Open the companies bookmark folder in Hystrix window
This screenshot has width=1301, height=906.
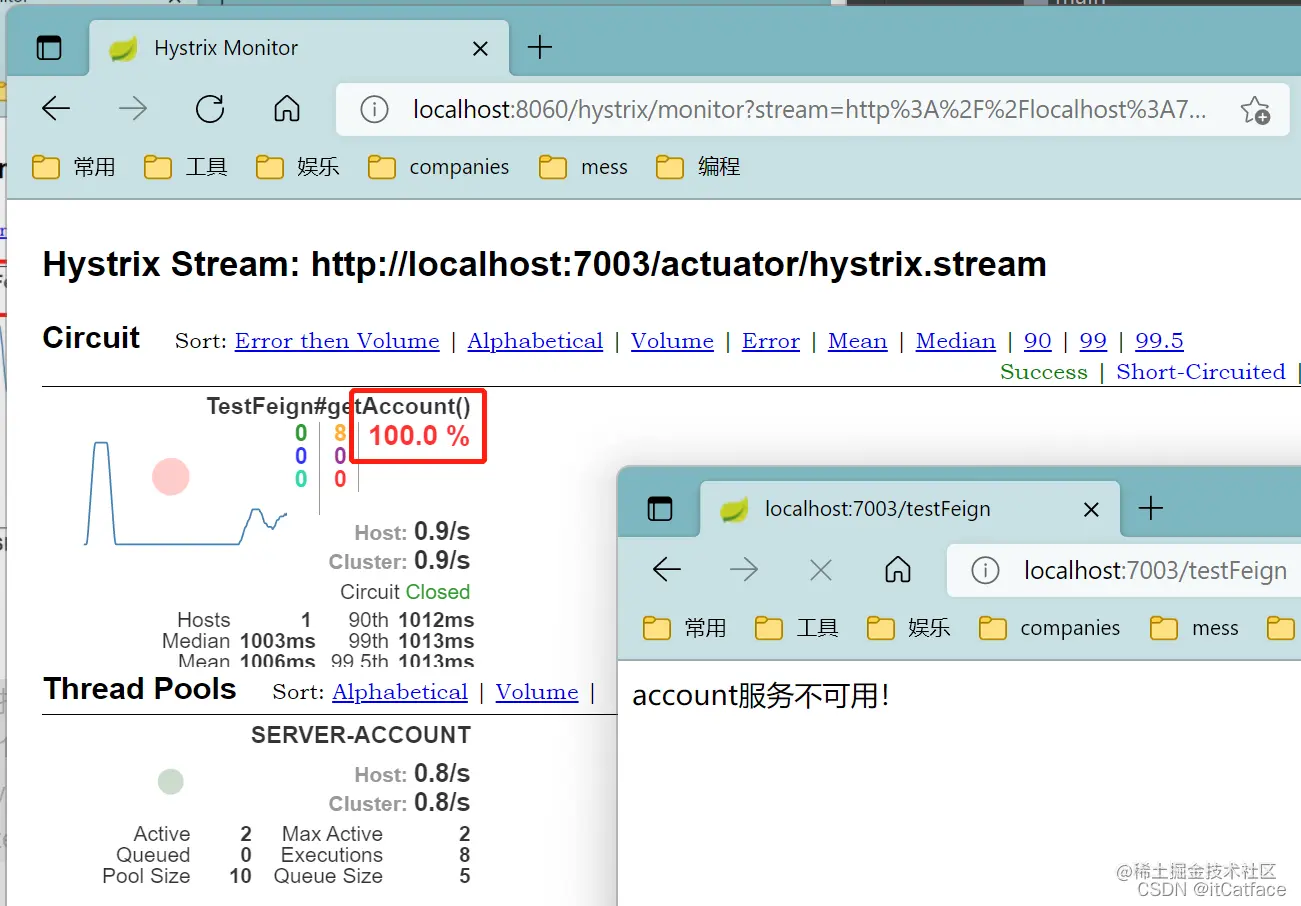[438, 167]
